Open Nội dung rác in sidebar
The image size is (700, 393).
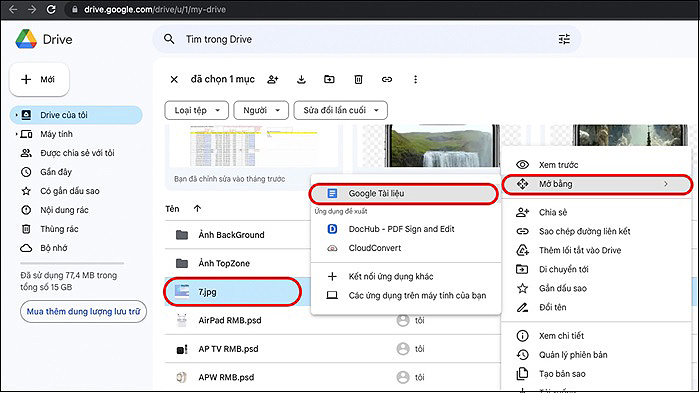tap(64, 210)
